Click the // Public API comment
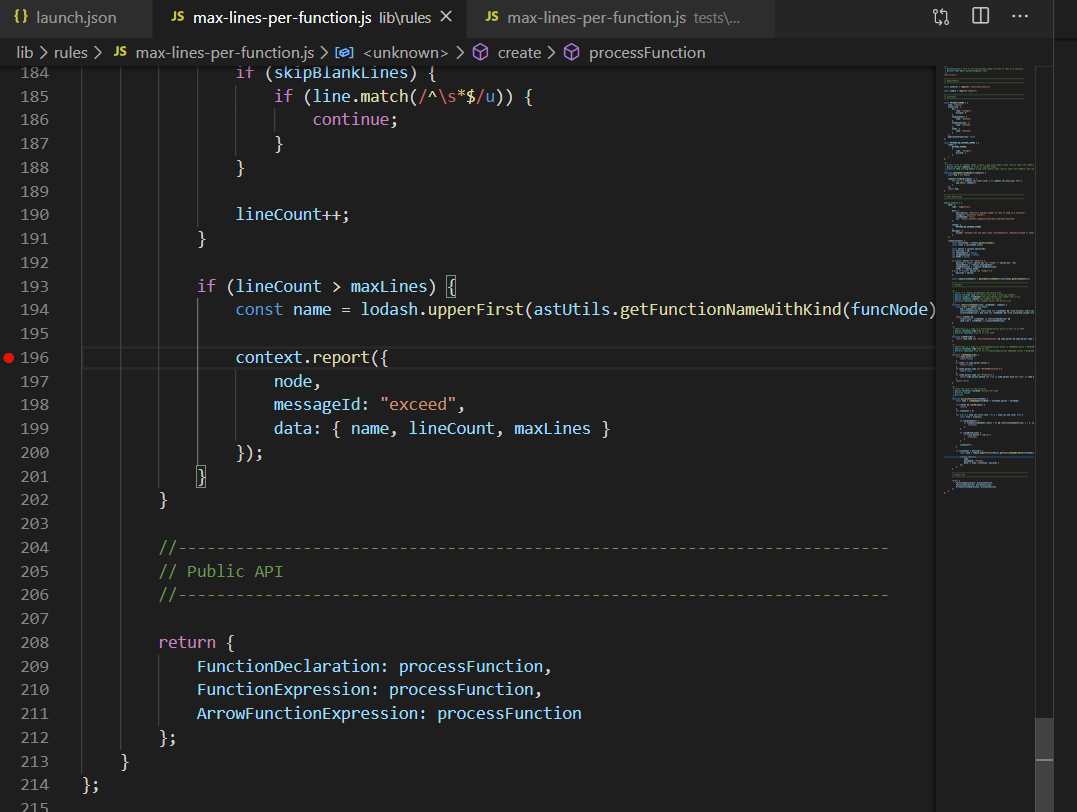 pos(220,572)
